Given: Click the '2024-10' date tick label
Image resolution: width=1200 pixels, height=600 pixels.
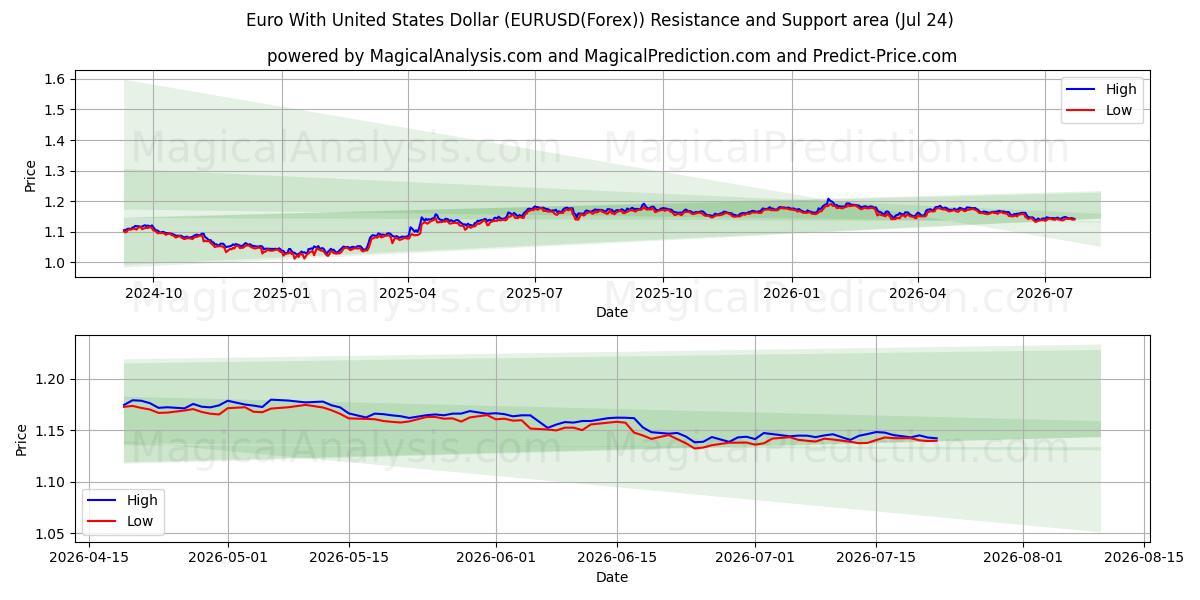Looking at the screenshot, I should tap(153, 294).
